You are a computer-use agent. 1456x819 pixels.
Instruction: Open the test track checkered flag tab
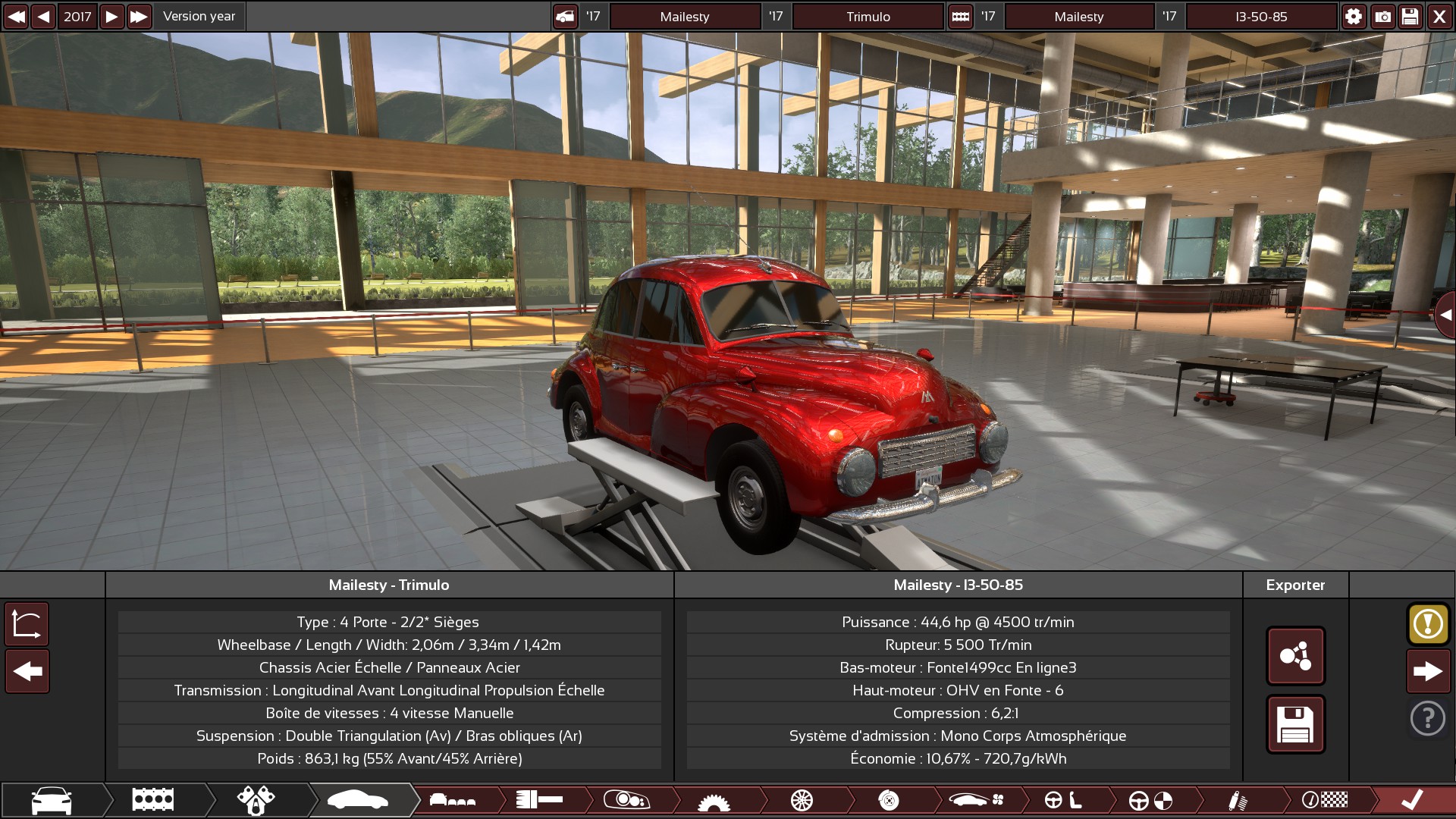pos(1325,800)
